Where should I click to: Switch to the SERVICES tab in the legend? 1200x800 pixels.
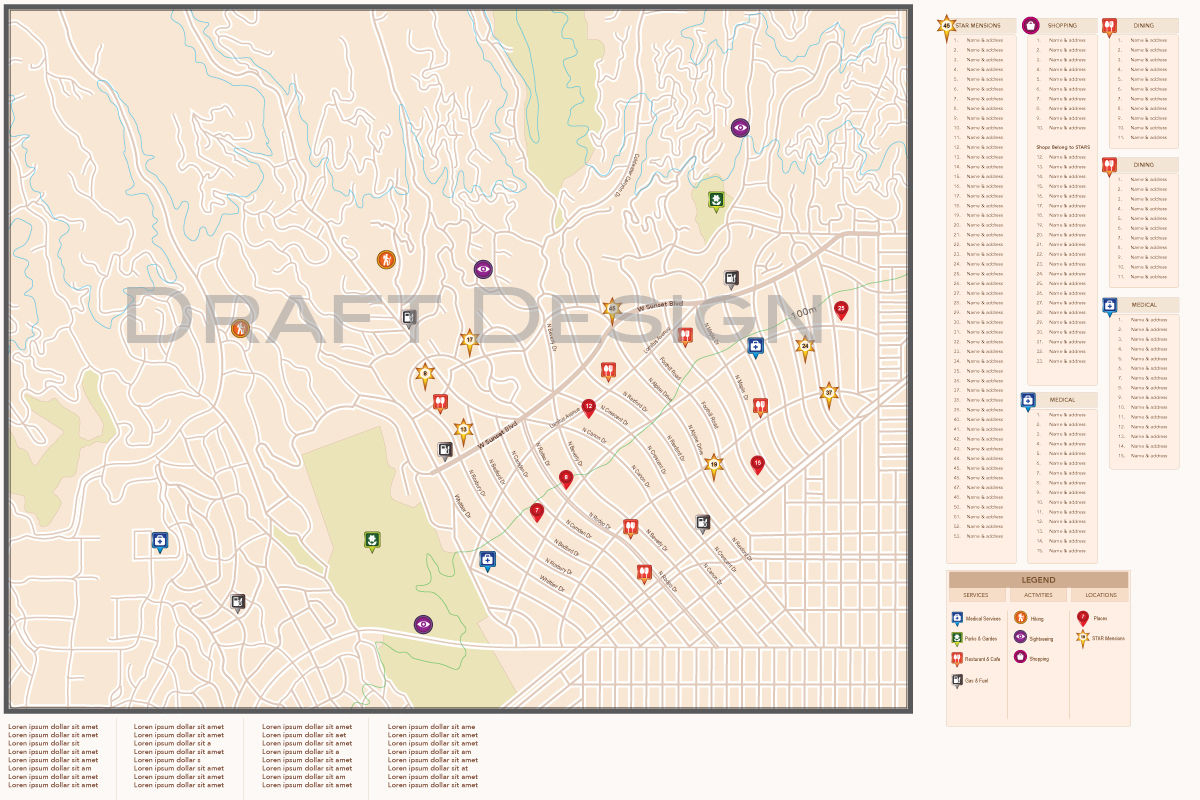[975, 595]
